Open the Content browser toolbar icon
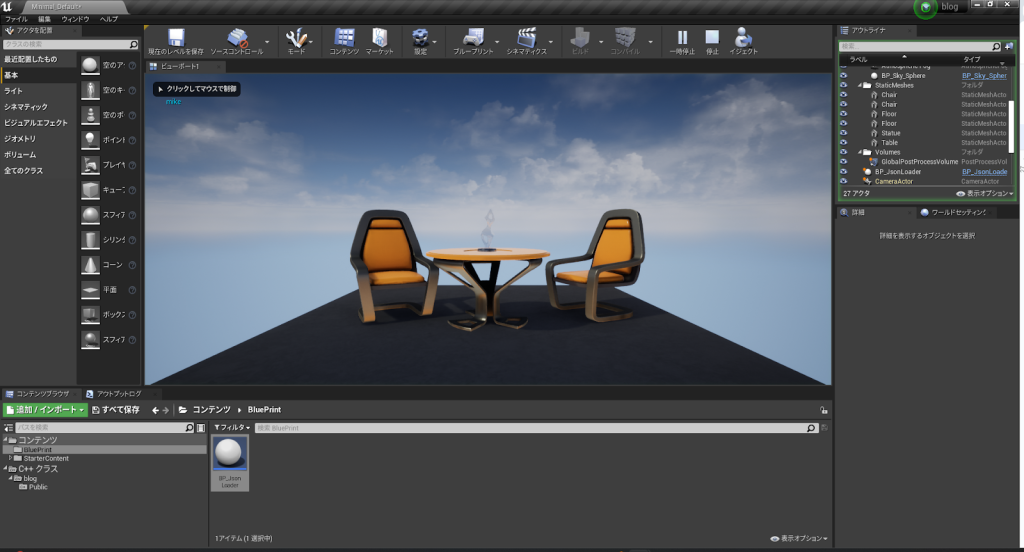 pos(344,38)
